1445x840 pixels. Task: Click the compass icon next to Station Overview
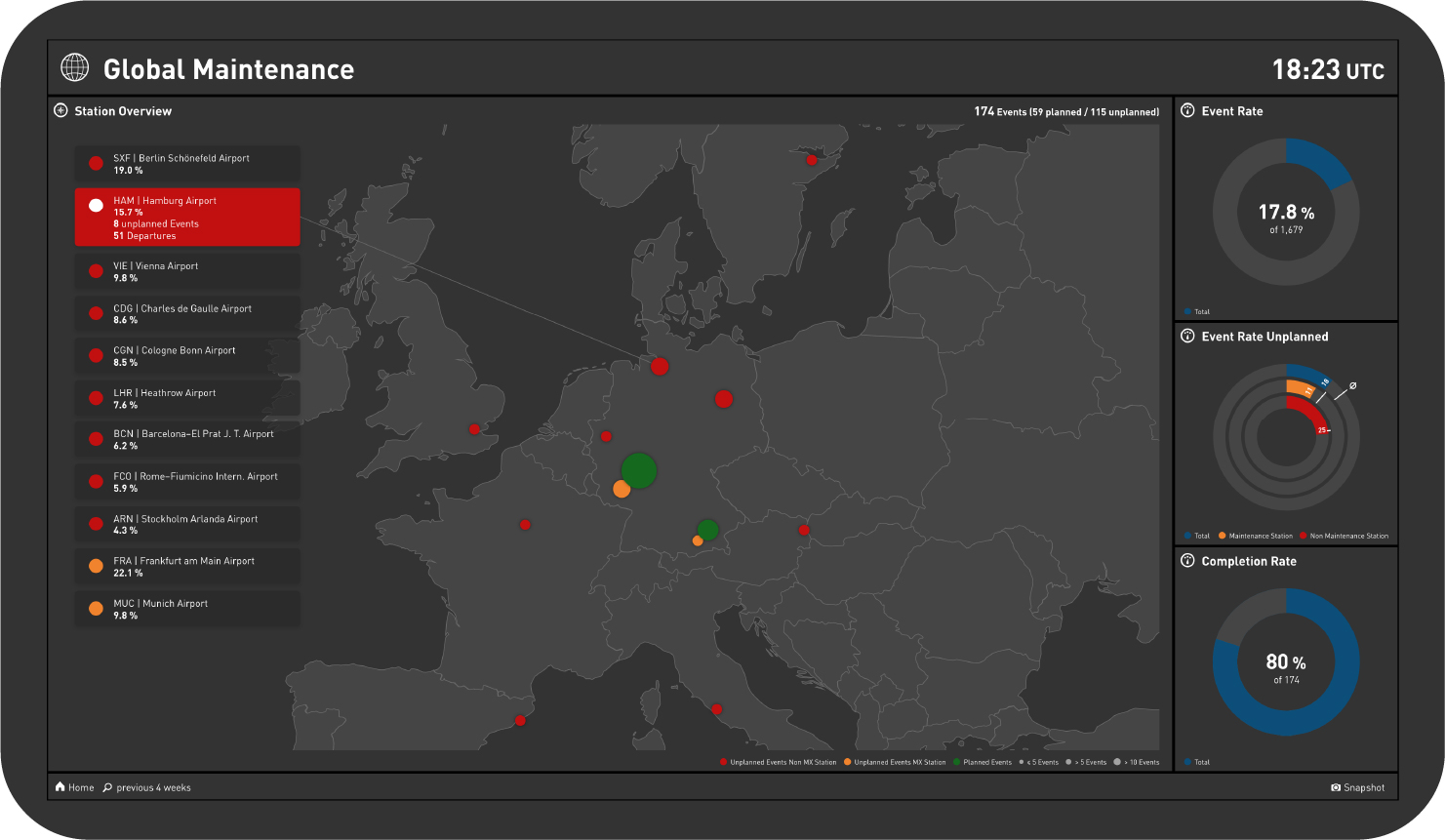[60, 111]
